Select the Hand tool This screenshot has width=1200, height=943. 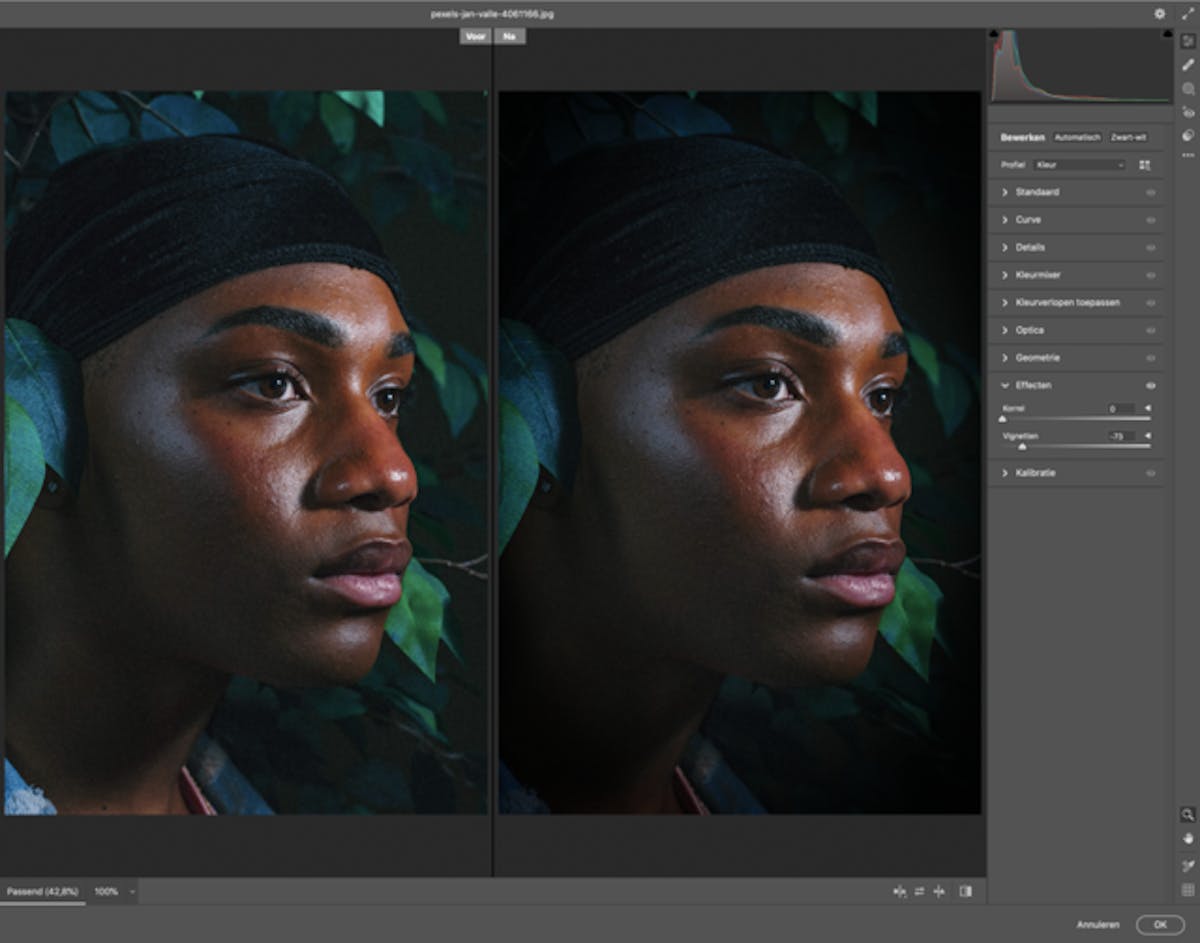[x=1188, y=839]
